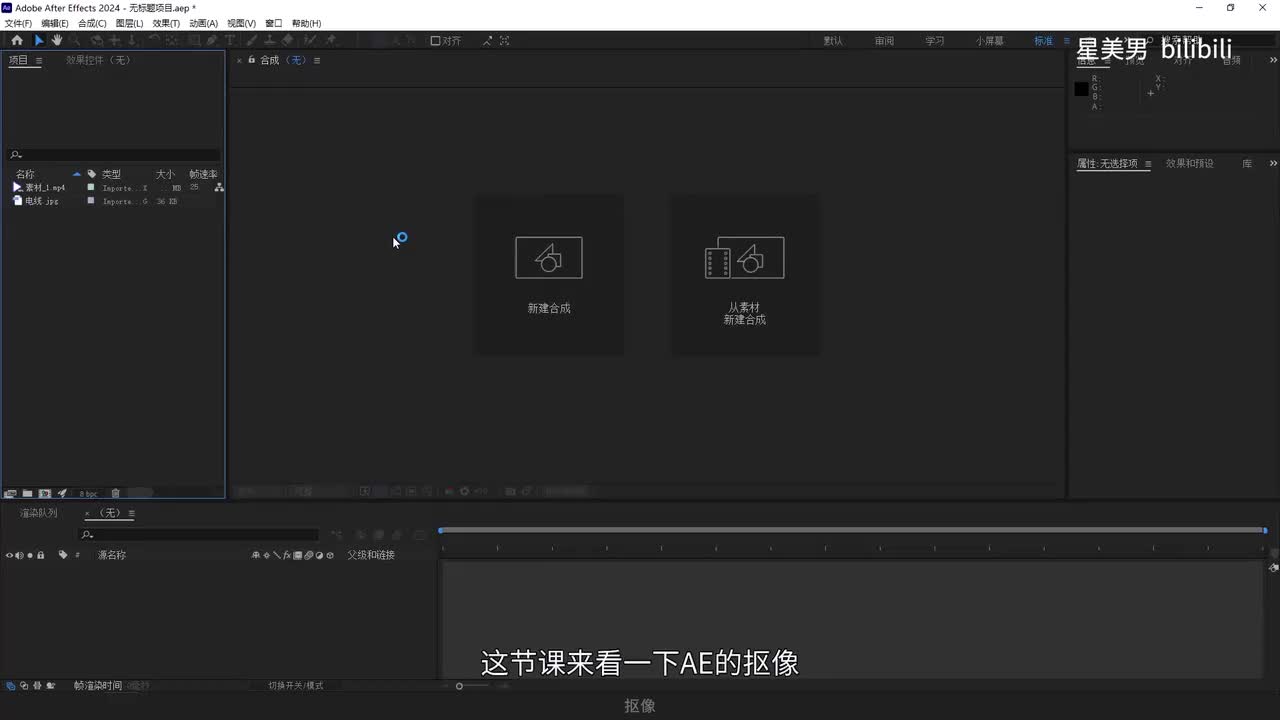Image resolution: width=1280 pixels, height=720 pixels.
Task: Expand hidden panel tabs beside 音频
Action: click(1273, 60)
